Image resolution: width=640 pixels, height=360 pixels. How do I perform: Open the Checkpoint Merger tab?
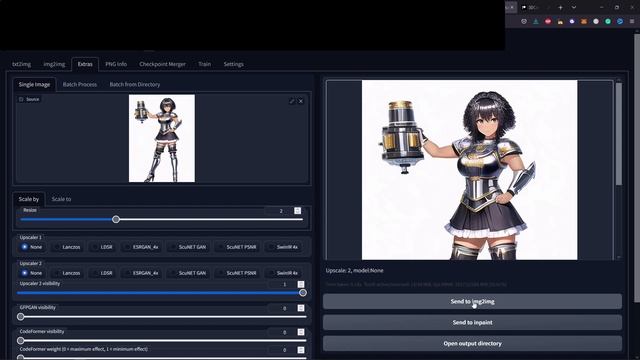click(162, 64)
